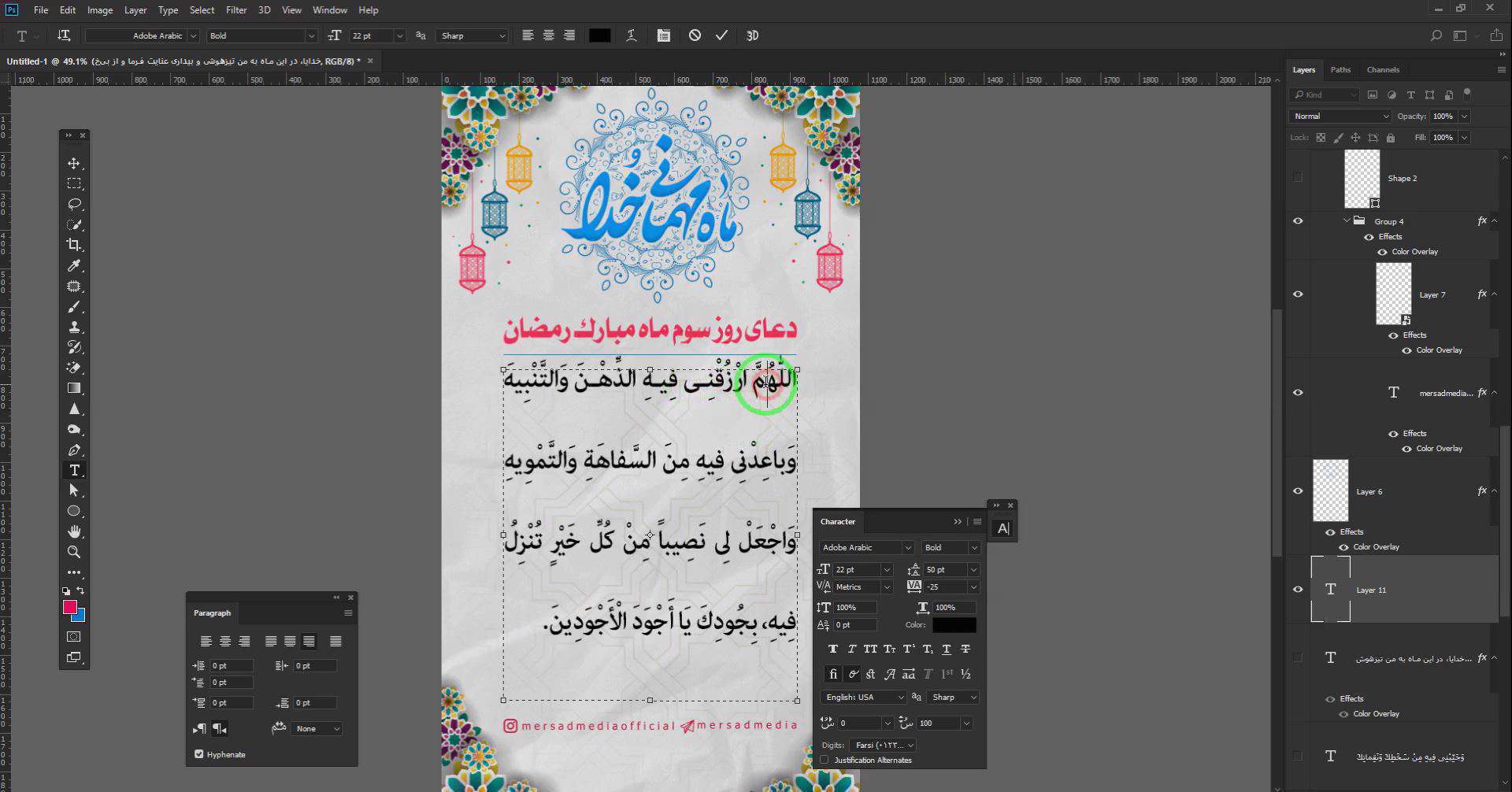Justify all lines in Paragraph panel
The width and height of the screenshot is (1512, 792).
click(335, 642)
